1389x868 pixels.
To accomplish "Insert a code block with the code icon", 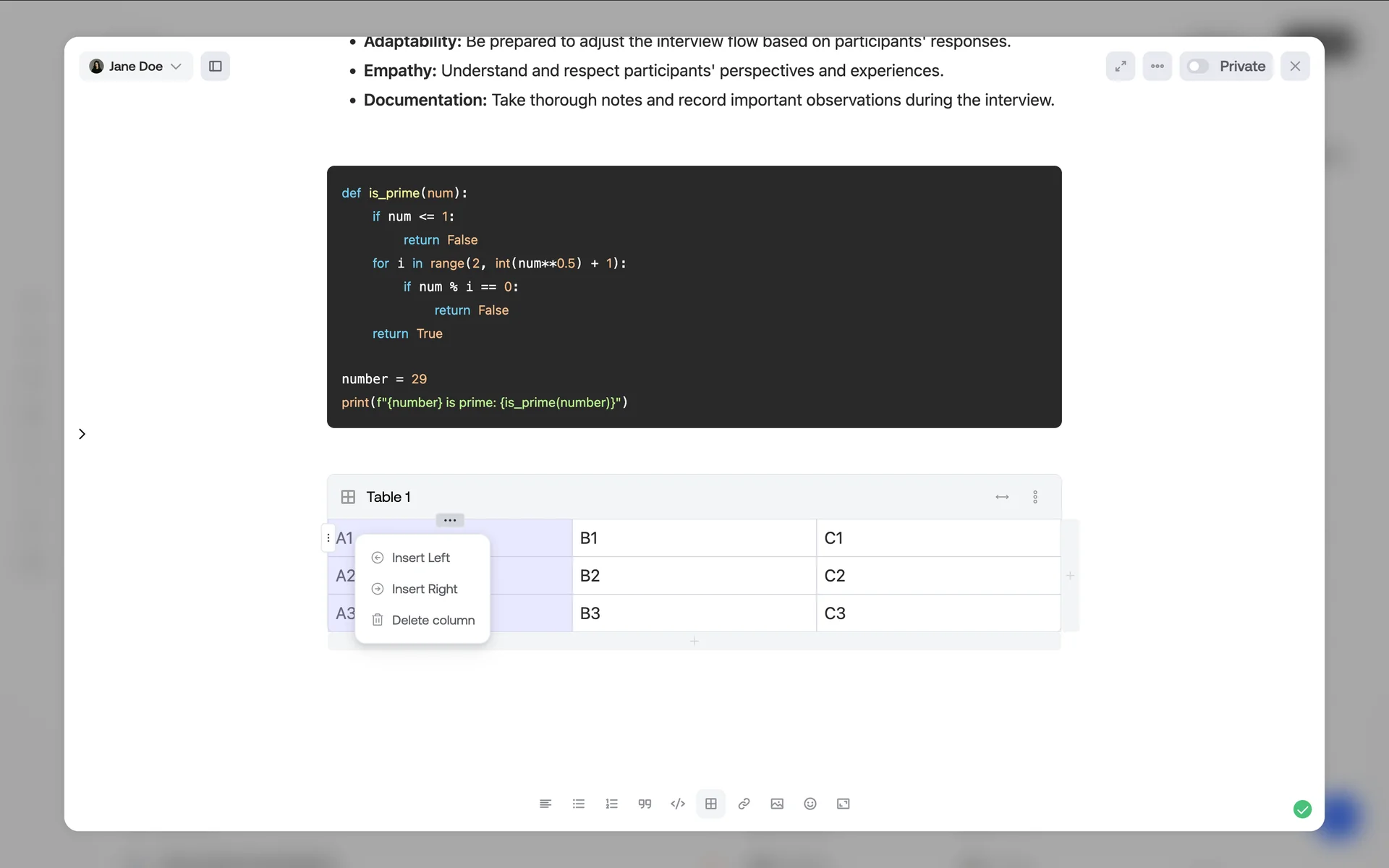I will (678, 804).
